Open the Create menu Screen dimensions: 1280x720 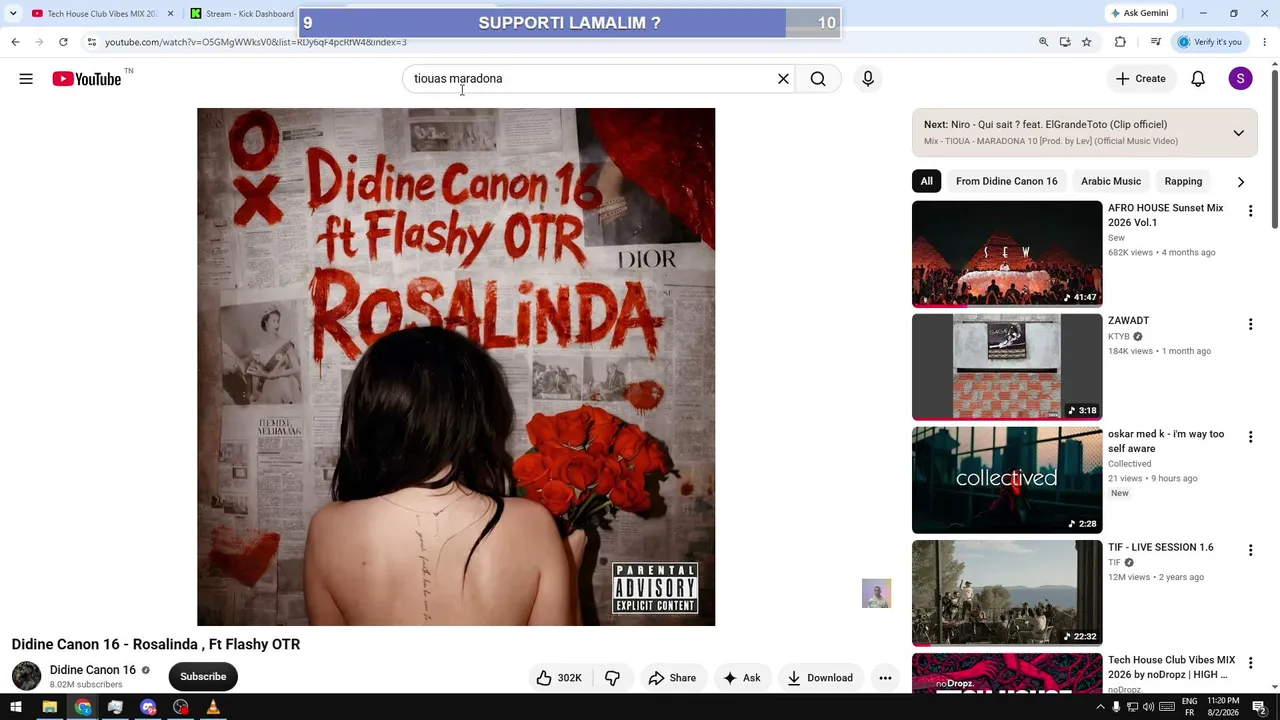[x=1140, y=79]
